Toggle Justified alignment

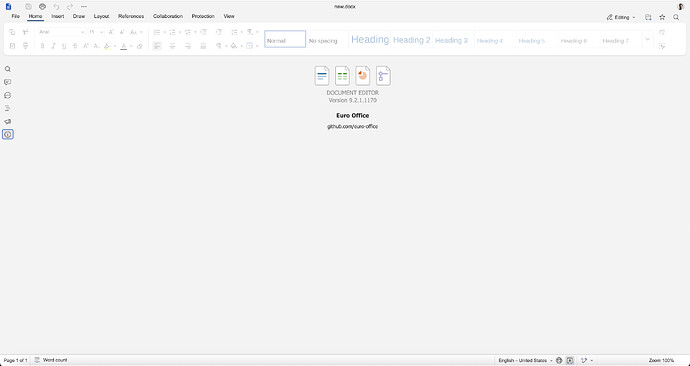tap(203, 46)
